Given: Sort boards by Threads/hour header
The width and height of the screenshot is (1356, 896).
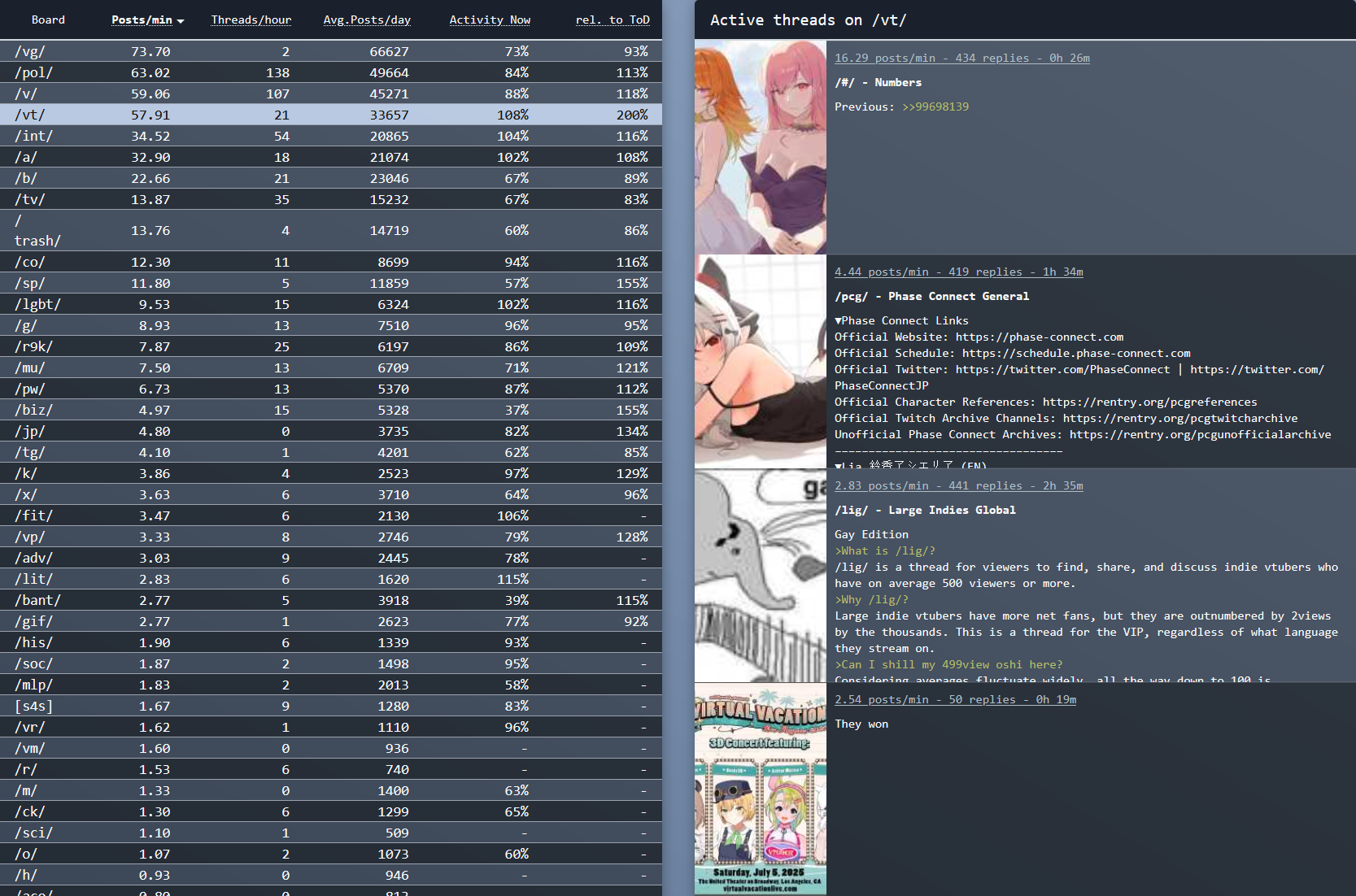Looking at the screenshot, I should point(251,20).
